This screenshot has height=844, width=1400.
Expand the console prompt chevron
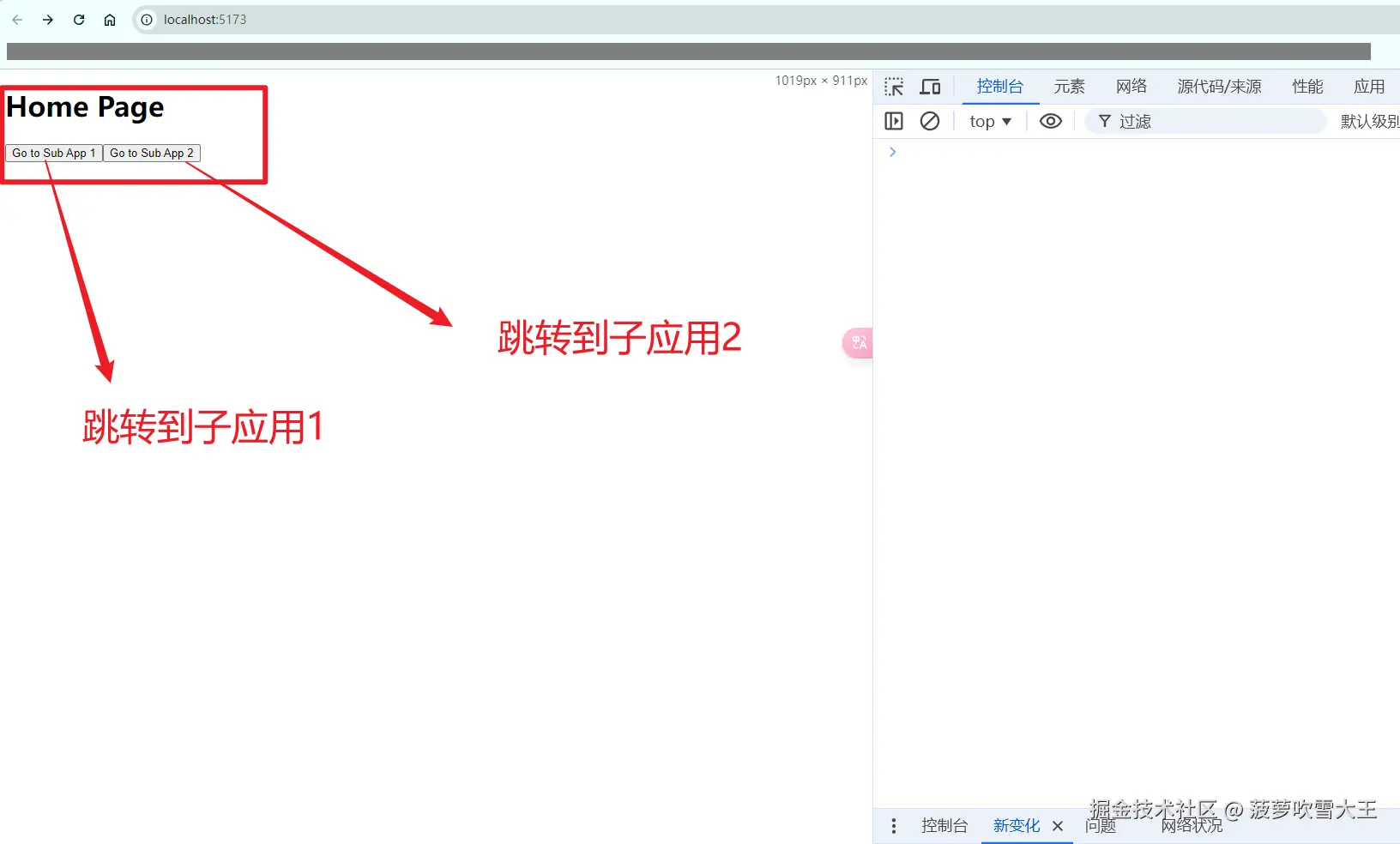(x=892, y=152)
